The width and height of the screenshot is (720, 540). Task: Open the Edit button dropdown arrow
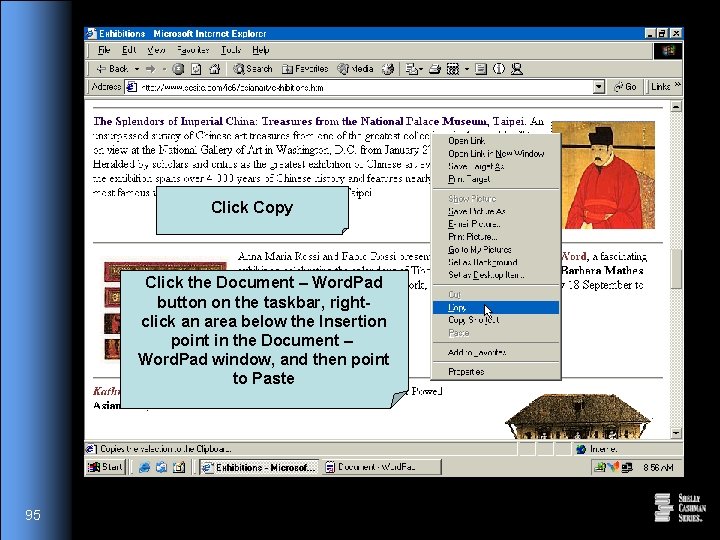(x=467, y=69)
